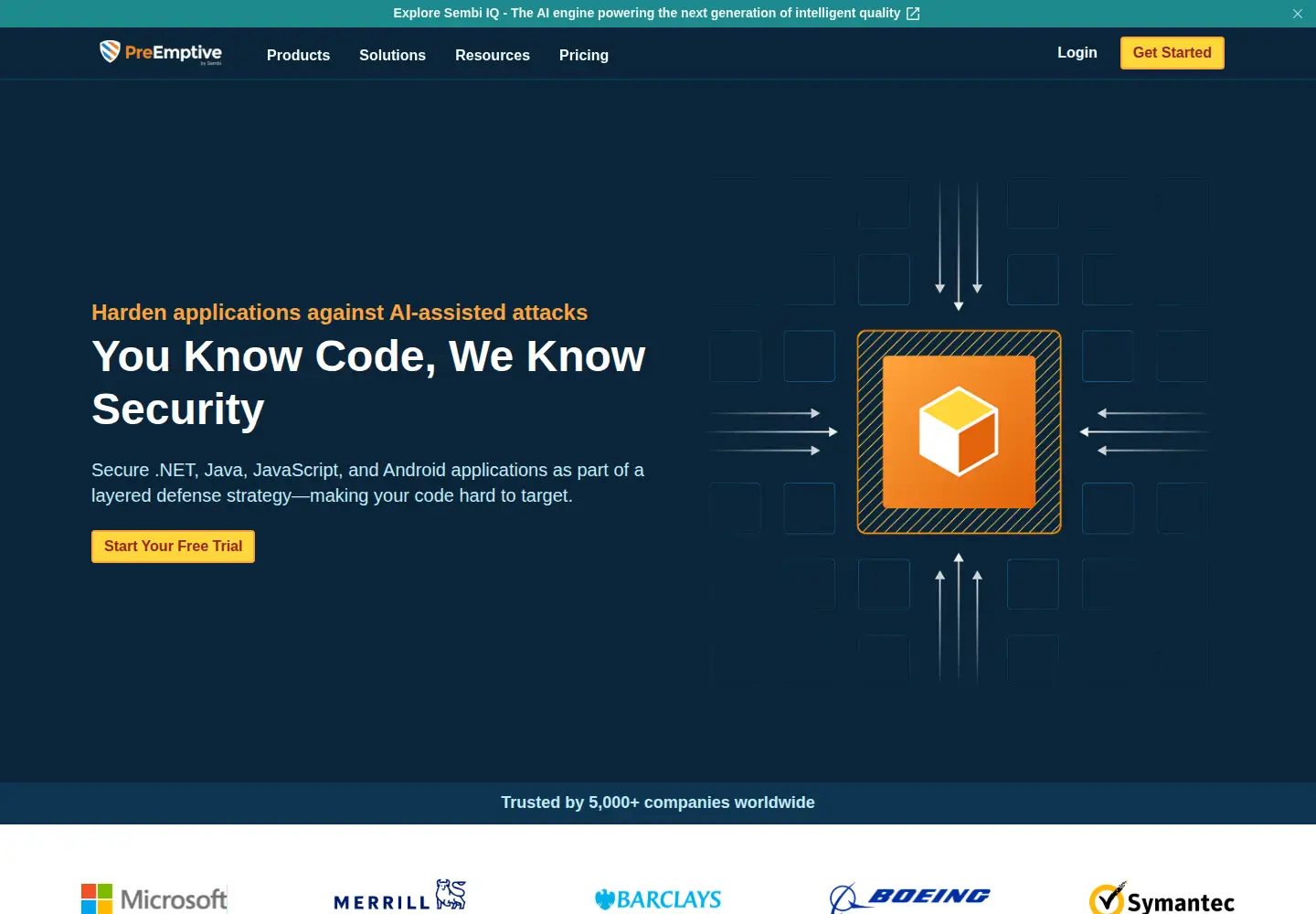
Task: Click the Merrill logo
Action: click(x=400, y=897)
